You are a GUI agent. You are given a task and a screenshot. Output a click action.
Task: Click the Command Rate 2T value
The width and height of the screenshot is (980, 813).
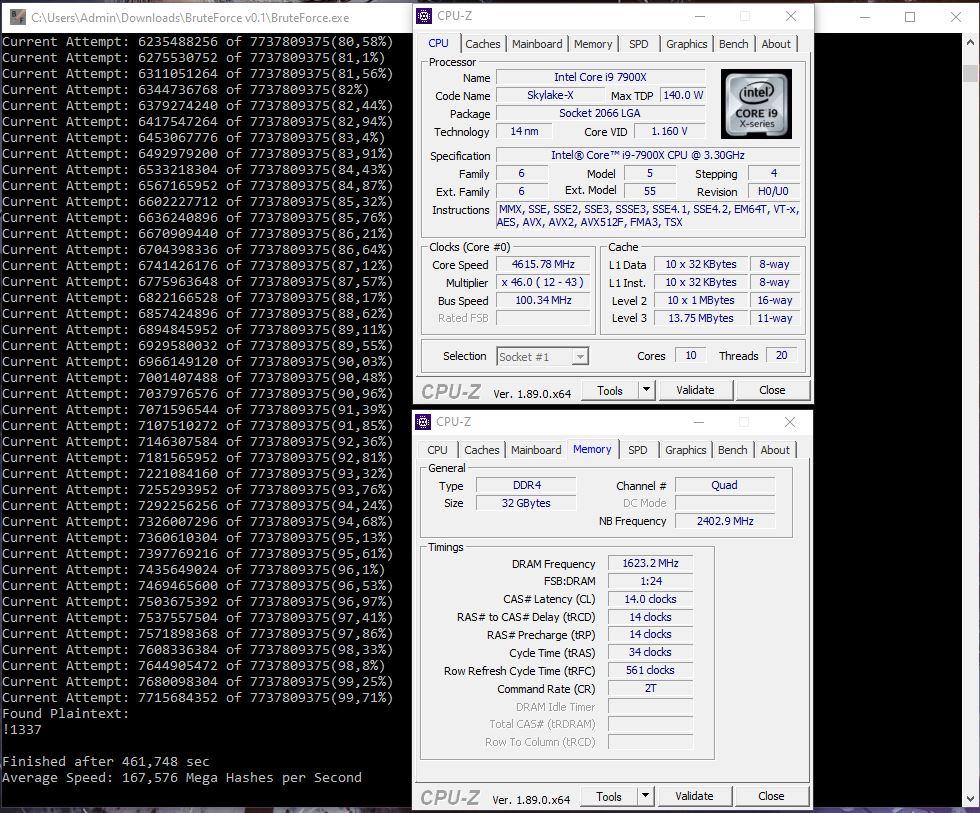650,689
